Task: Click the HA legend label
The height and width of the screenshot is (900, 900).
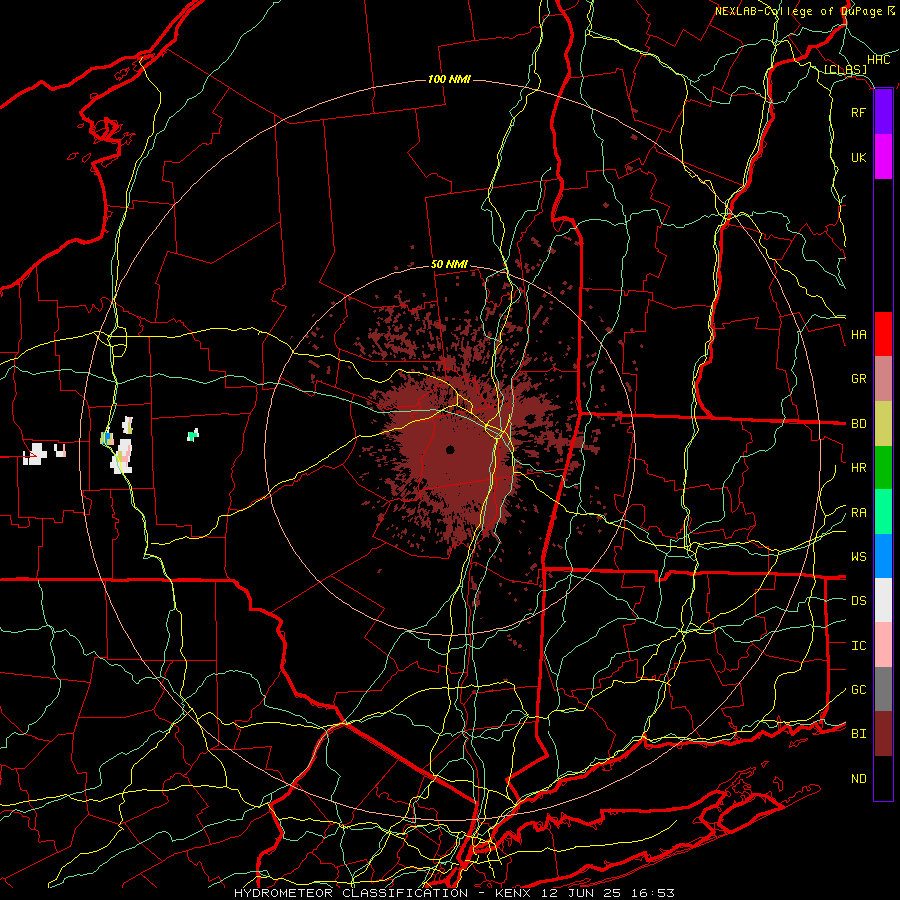Action: (x=859, y=335)
